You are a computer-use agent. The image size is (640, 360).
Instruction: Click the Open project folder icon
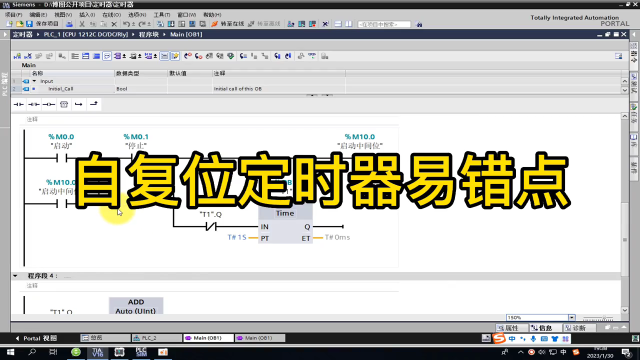tap(19, 24)
